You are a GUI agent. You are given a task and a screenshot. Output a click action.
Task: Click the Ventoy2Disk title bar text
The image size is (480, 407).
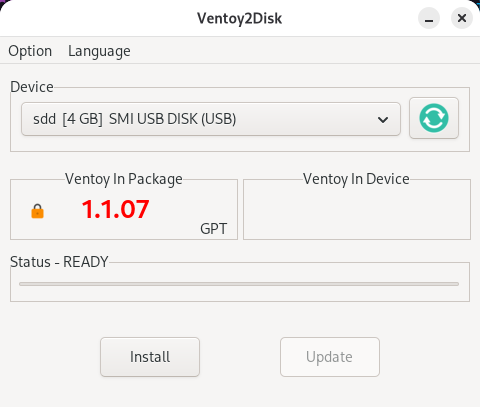point(239,18)
